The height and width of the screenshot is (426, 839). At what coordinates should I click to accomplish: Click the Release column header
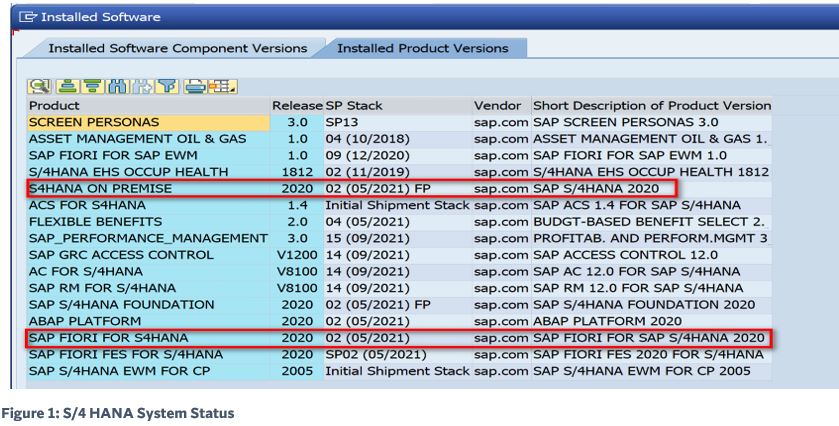(297, 105)
